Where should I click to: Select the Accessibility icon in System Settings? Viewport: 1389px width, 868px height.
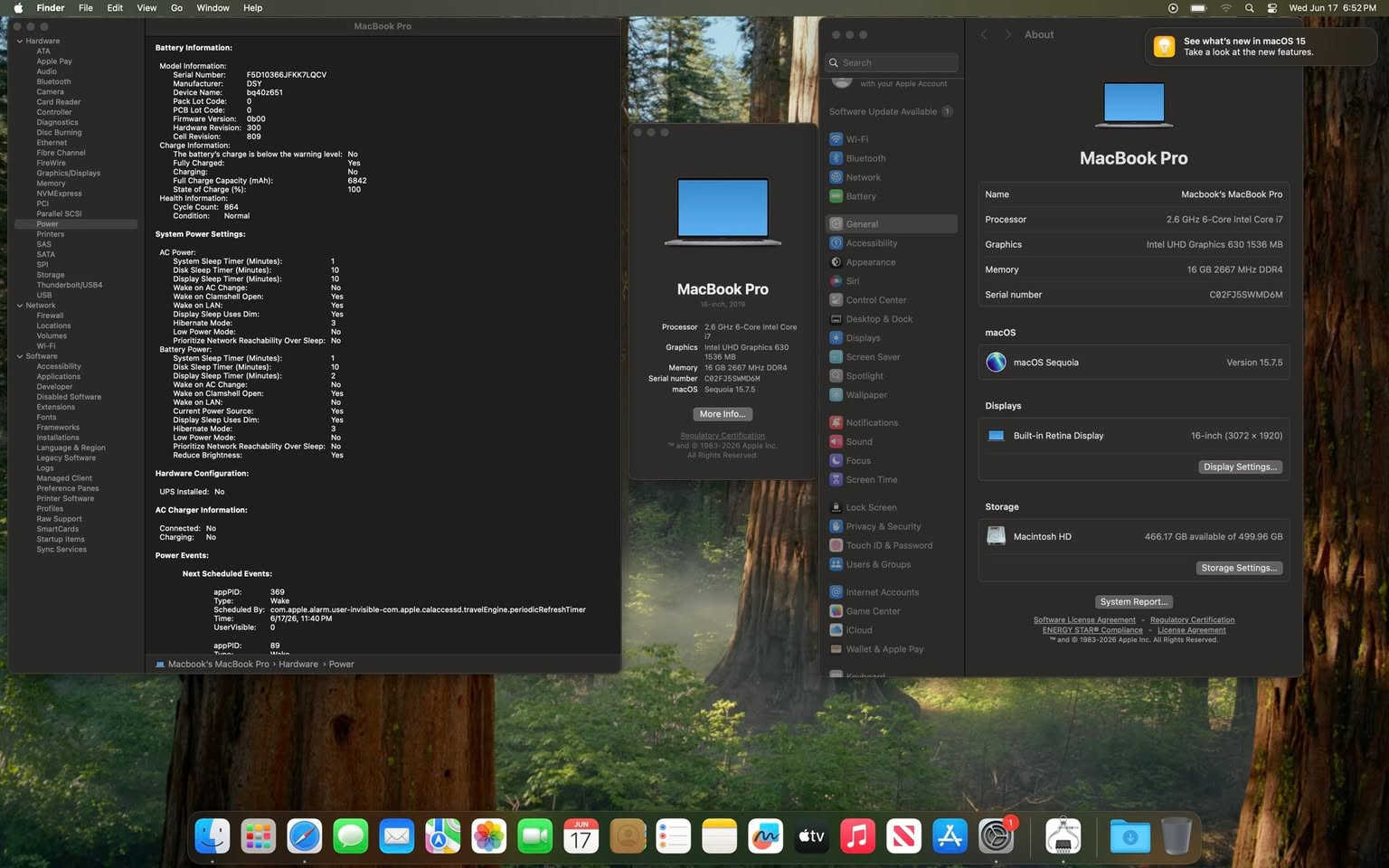(836, 243)
